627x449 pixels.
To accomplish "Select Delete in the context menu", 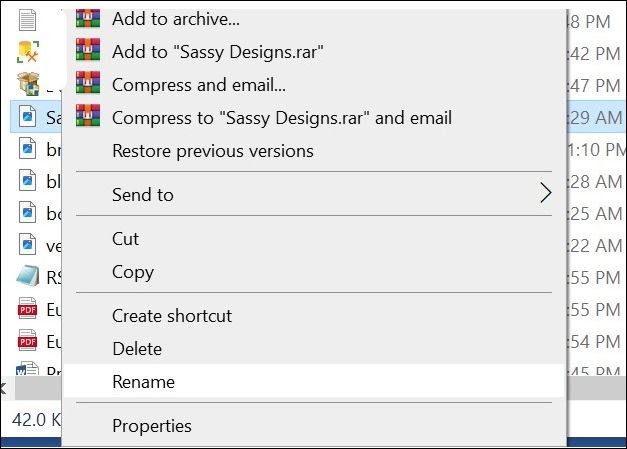I will 137,349.
